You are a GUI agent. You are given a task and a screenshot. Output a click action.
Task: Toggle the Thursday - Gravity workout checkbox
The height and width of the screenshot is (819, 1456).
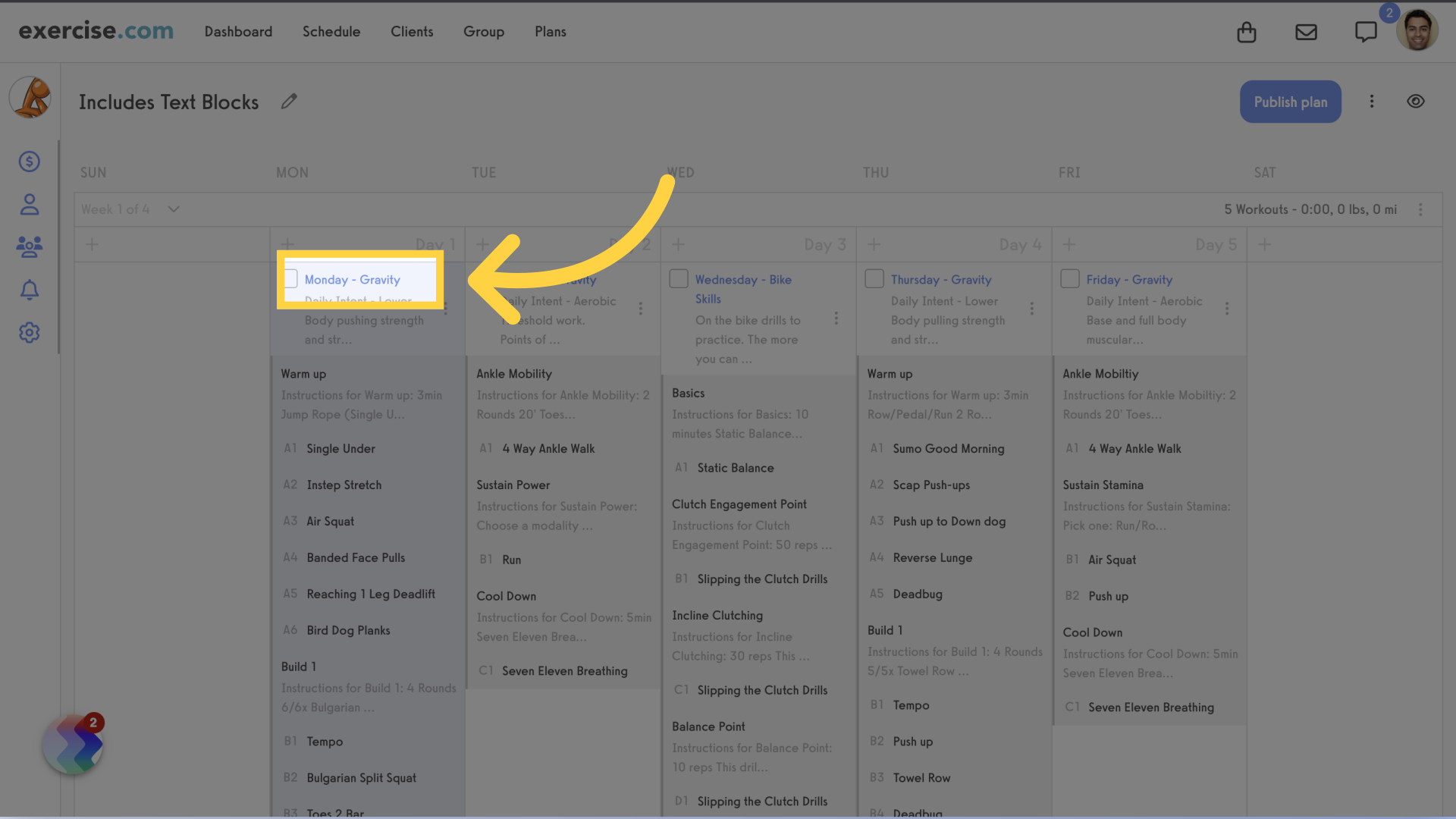click(874, 278)
